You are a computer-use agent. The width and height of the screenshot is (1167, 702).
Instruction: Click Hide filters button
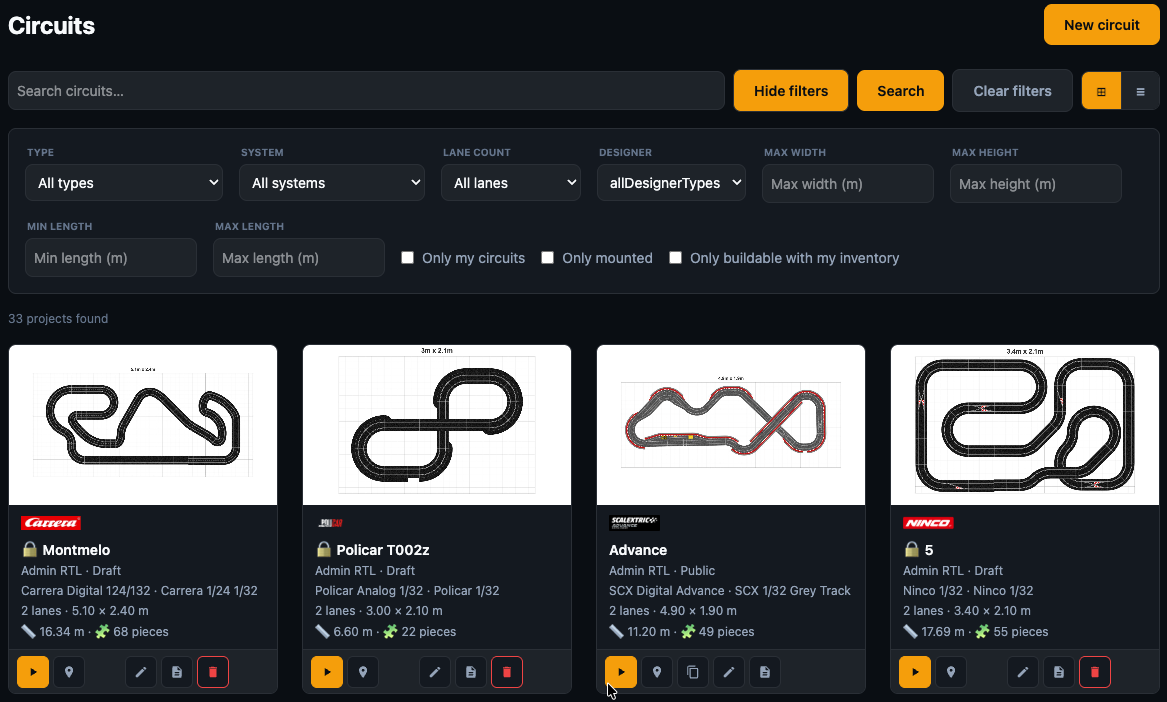(790, 91)
